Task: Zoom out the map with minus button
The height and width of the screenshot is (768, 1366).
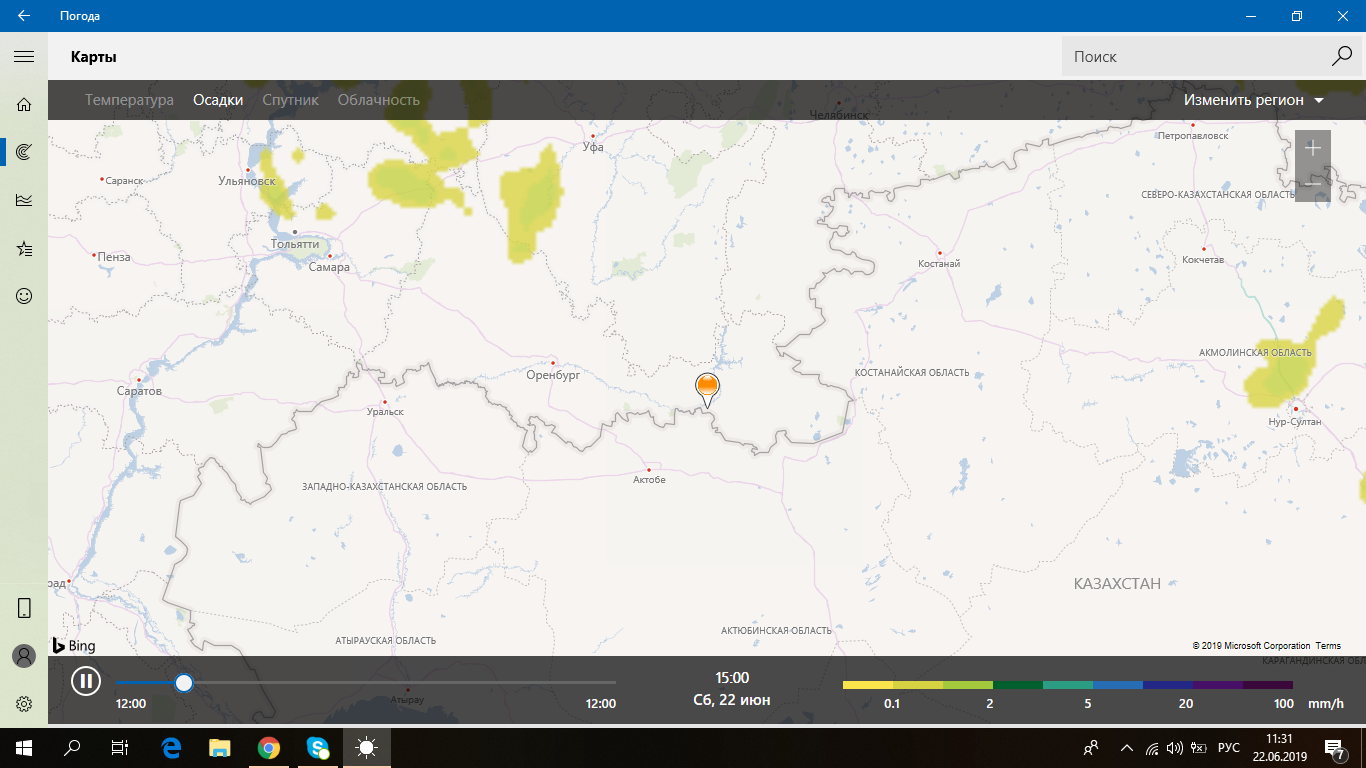Action: click(1313, 184)
